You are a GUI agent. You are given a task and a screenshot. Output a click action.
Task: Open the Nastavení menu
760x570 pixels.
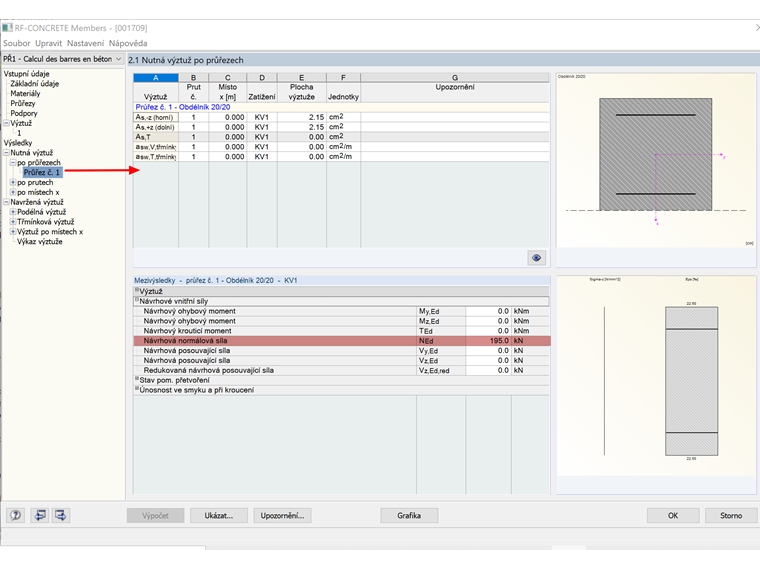pyautogui.click(x=85, y=43)
